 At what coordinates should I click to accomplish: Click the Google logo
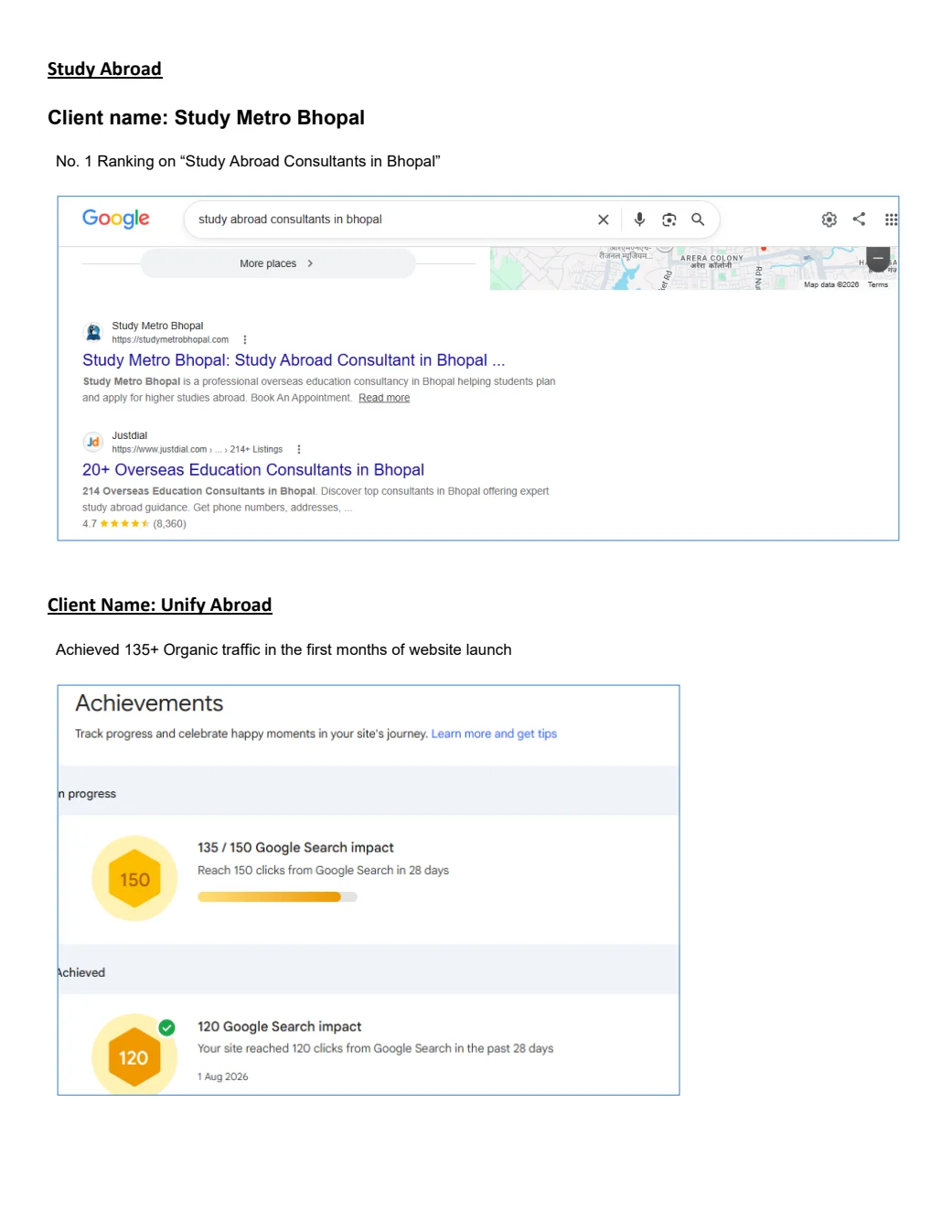(115, 219)
